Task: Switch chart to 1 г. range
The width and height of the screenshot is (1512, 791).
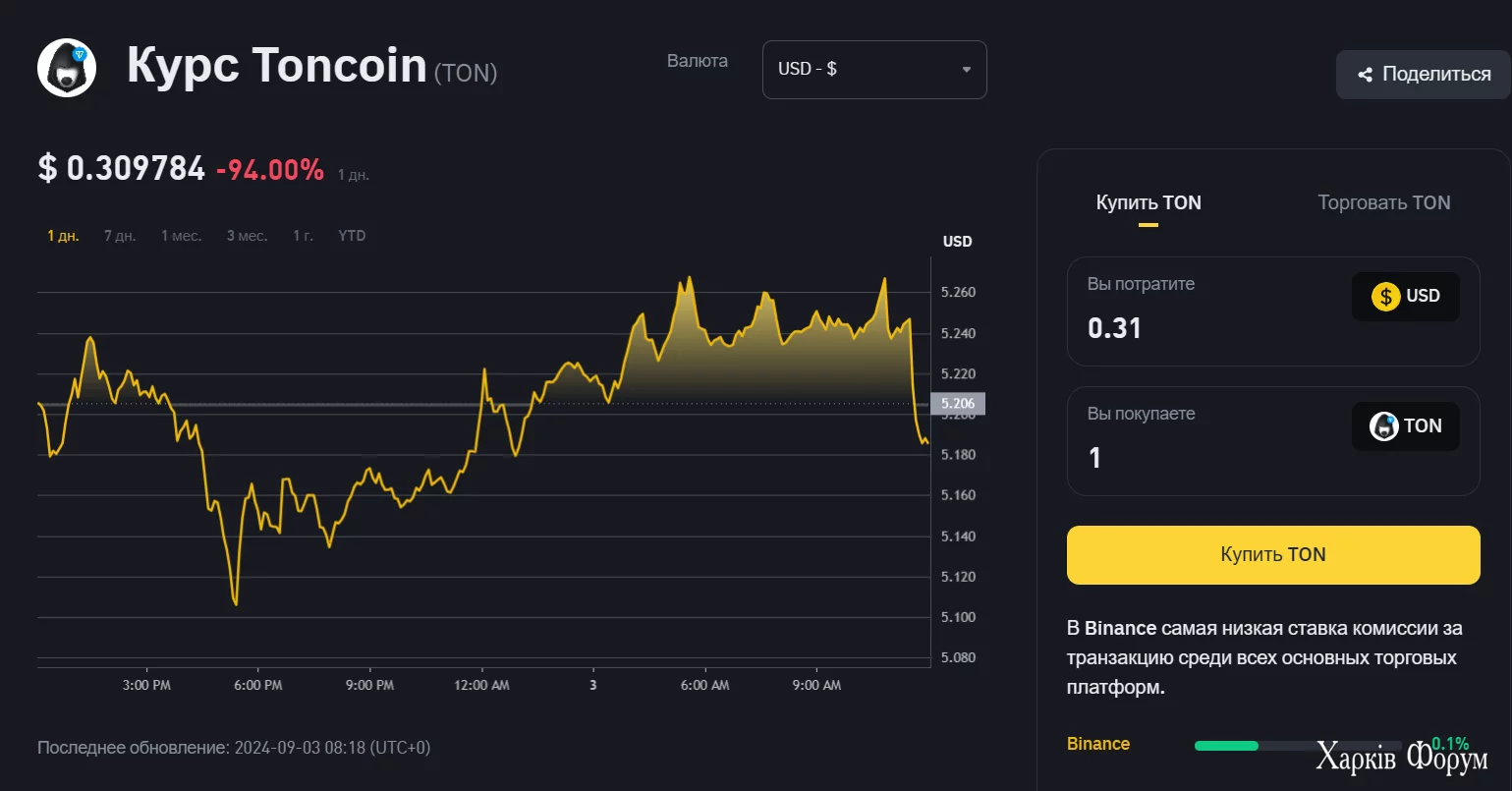Action: pyautogui.click(x=303, y=236)
